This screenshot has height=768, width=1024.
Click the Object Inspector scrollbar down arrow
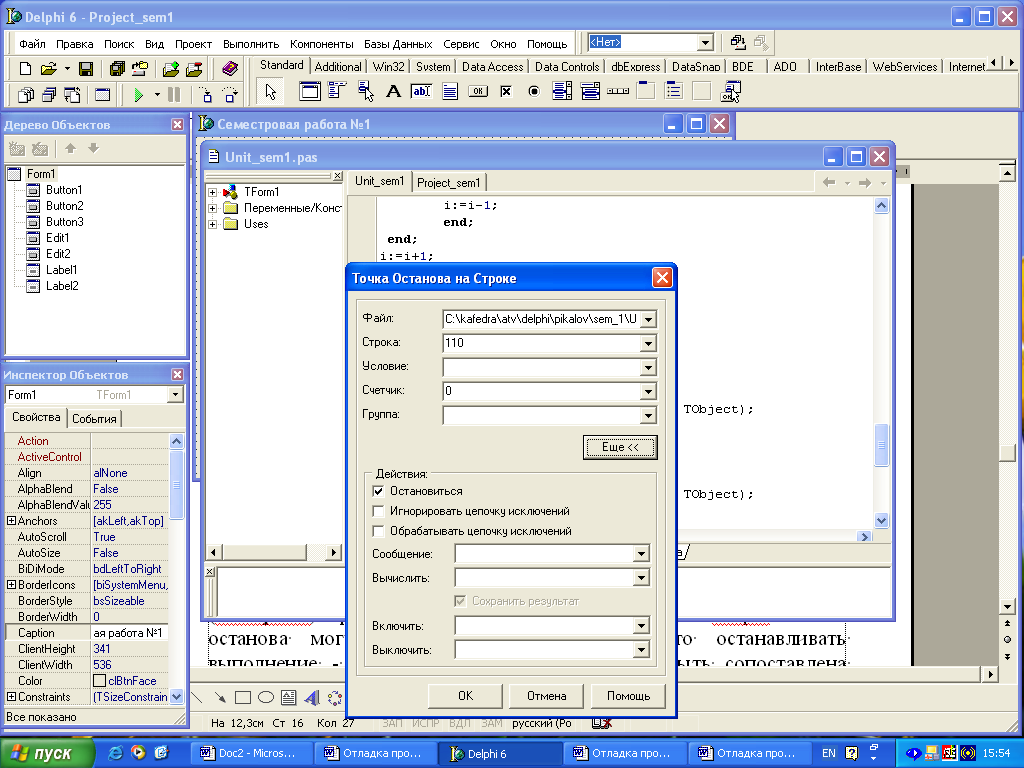click(176, 697)
